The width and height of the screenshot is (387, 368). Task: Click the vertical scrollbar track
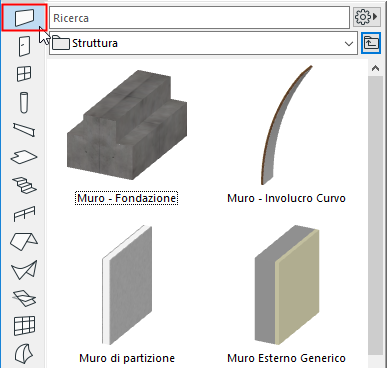[375, 216]
